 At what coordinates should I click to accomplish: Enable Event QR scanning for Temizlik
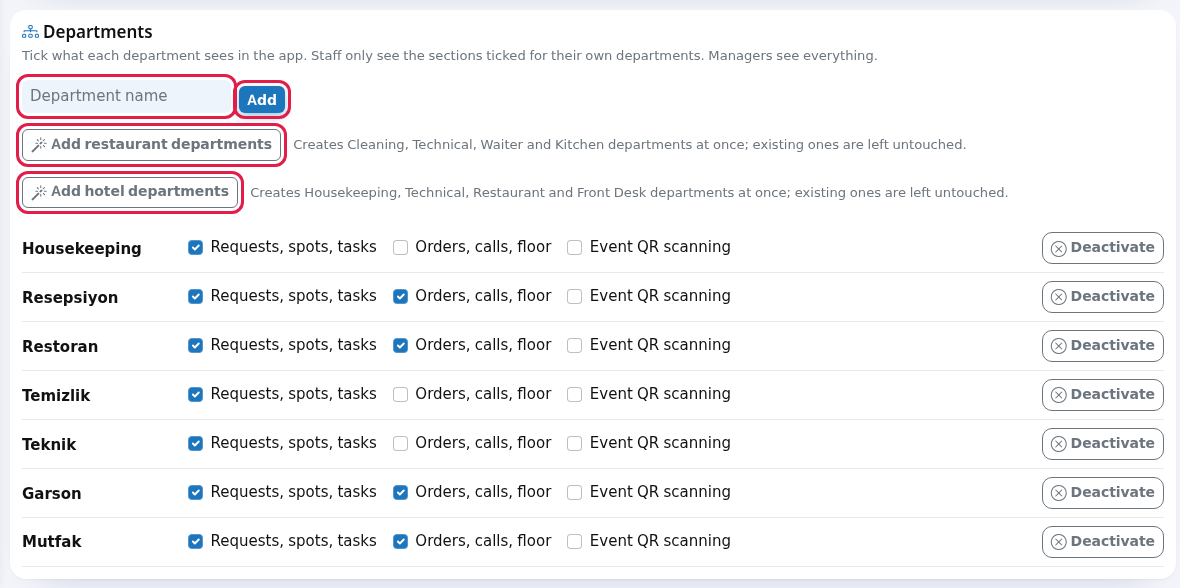[574, 395]
